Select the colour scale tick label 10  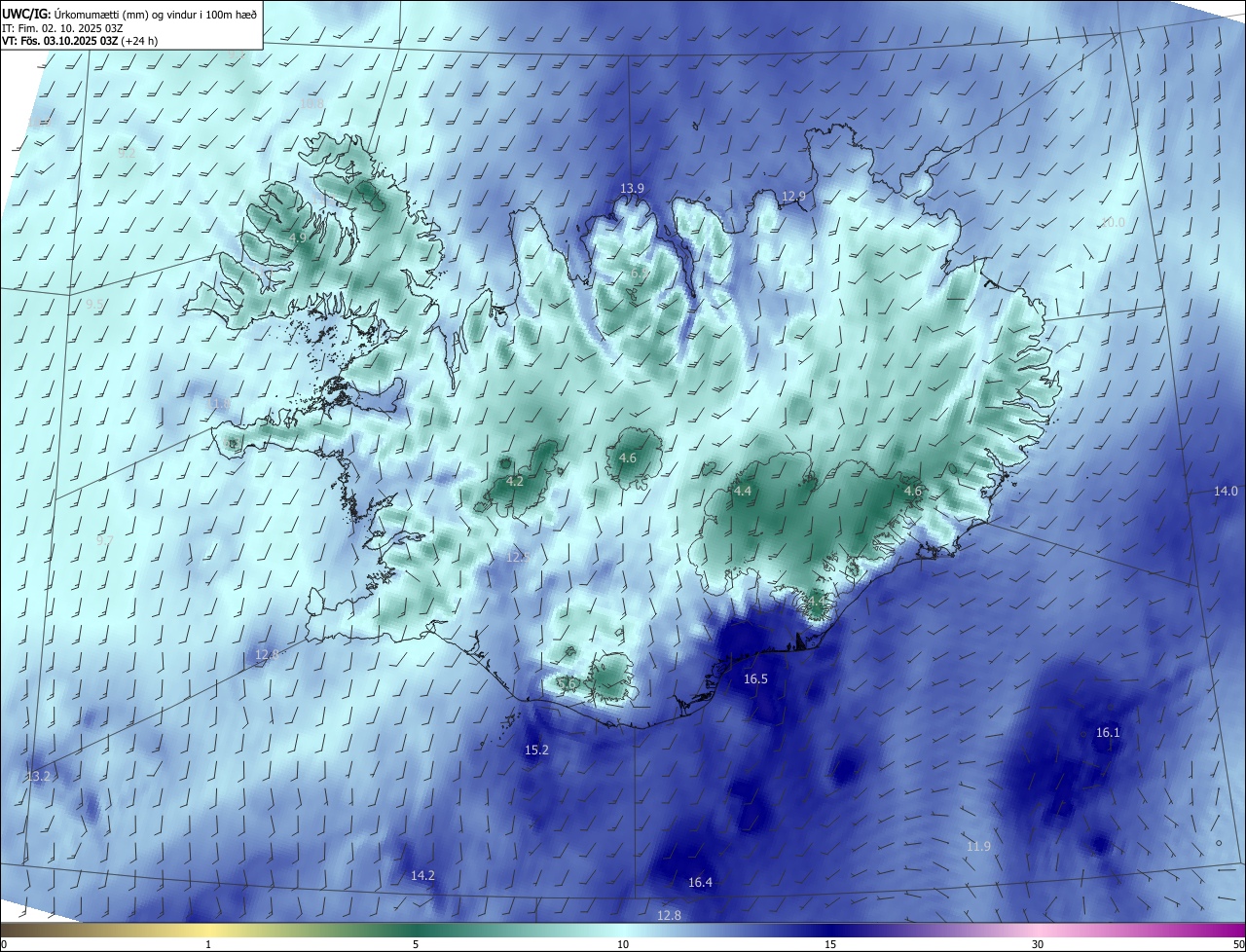point(623,945)
